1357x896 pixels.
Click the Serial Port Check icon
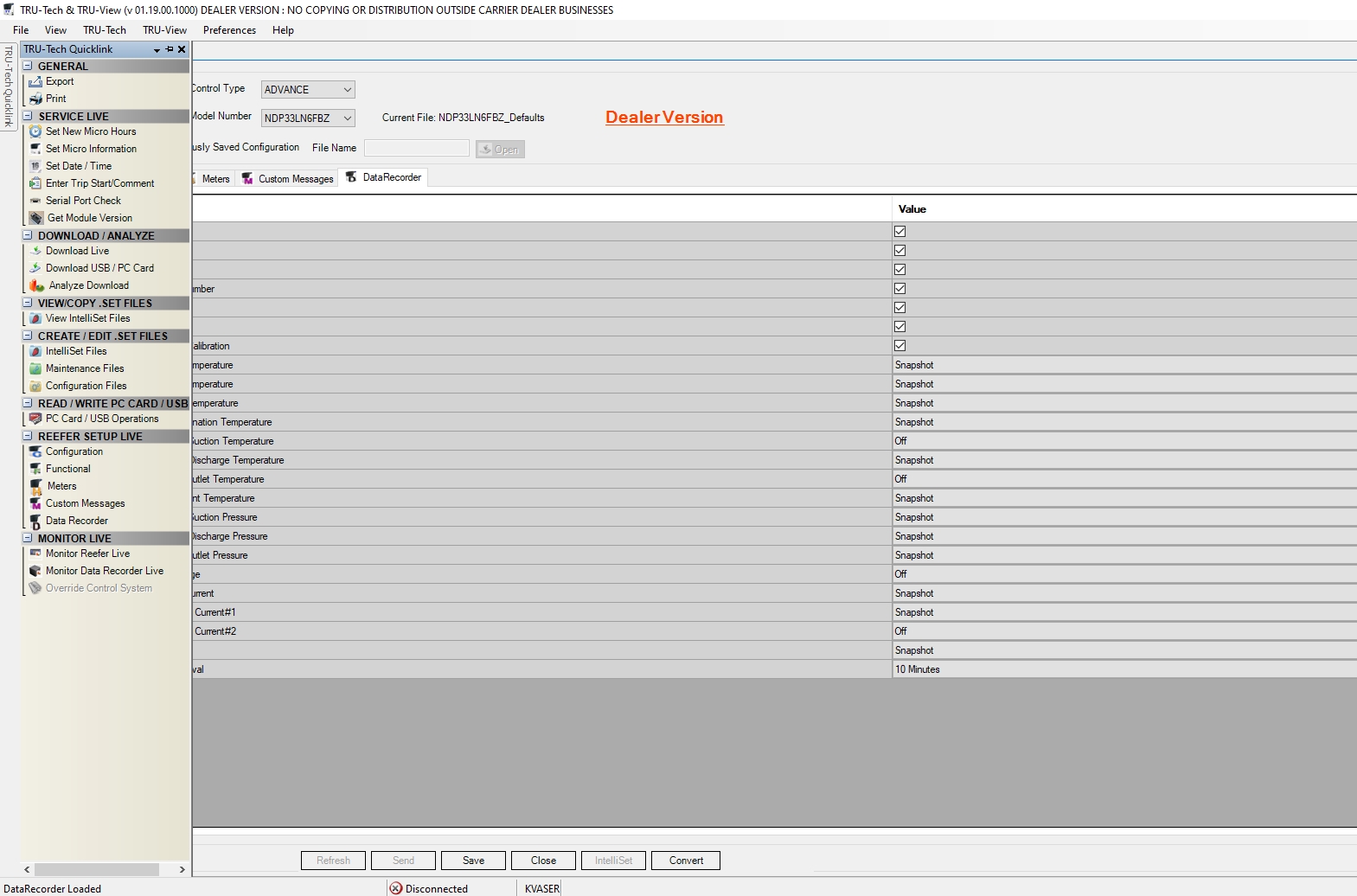(35, 201)
